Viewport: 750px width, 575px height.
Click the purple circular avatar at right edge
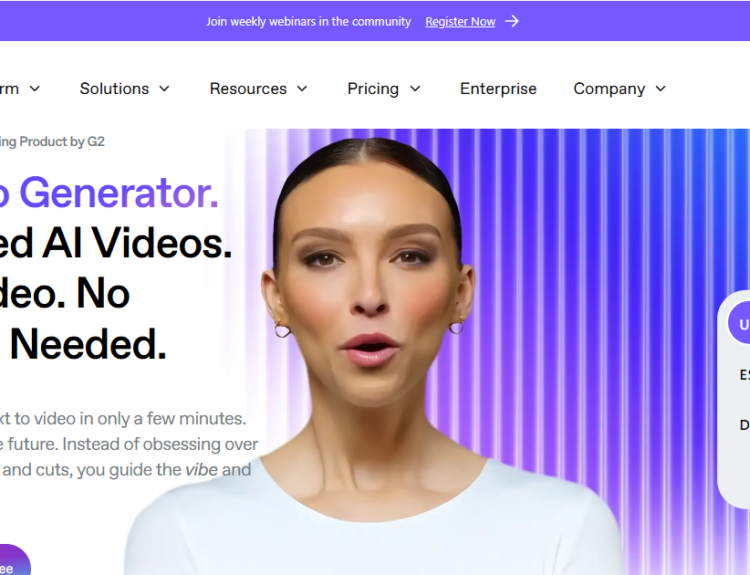(739, 323)
